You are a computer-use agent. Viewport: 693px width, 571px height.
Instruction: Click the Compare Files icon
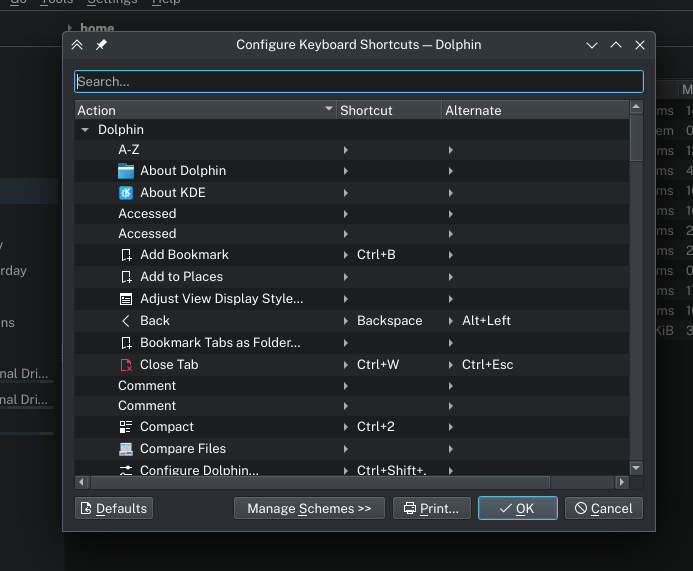pyautogui.click(x=126, y=449)
